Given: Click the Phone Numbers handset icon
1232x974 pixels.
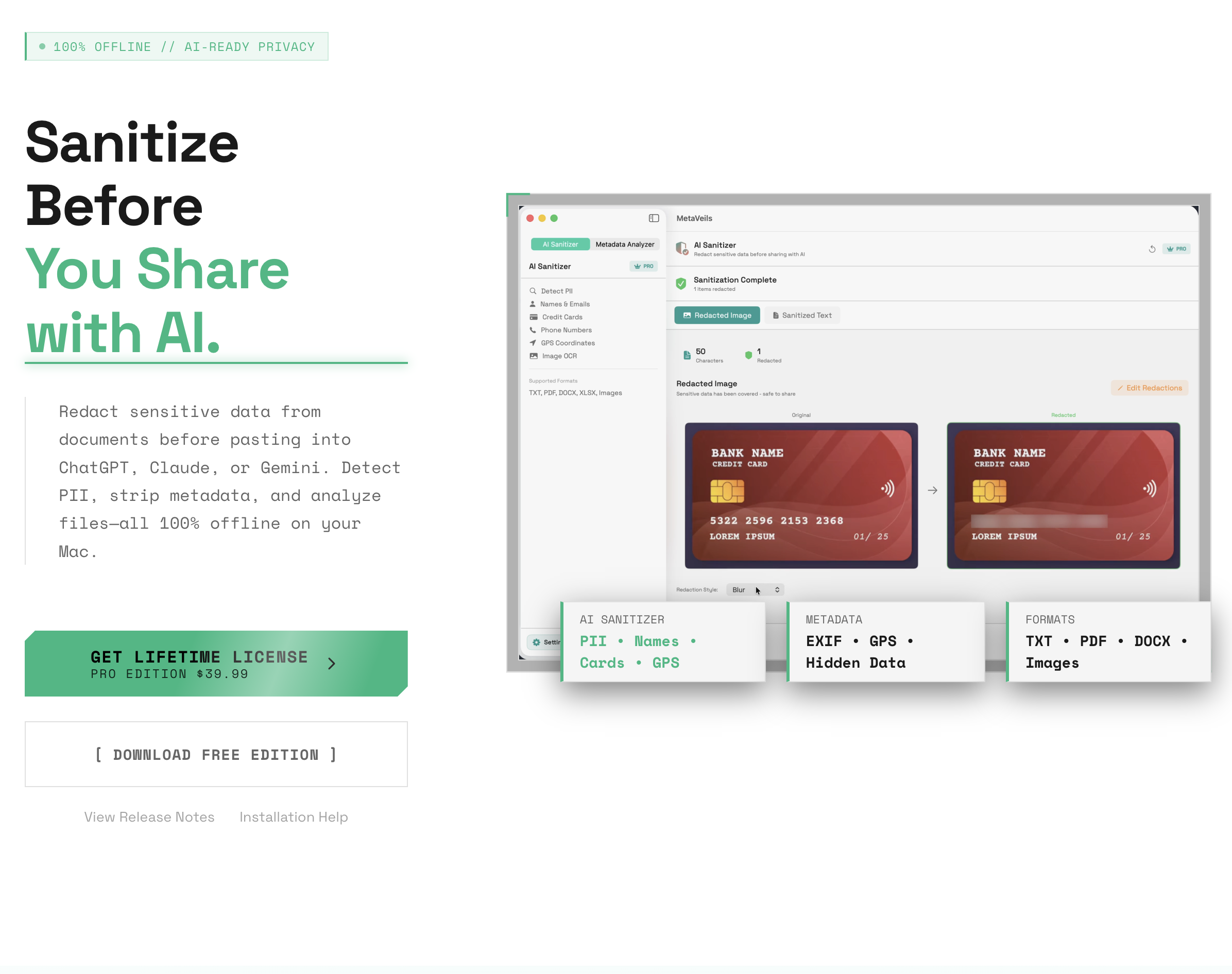Looking at the screenshot, I should click(x=533, y=330).
